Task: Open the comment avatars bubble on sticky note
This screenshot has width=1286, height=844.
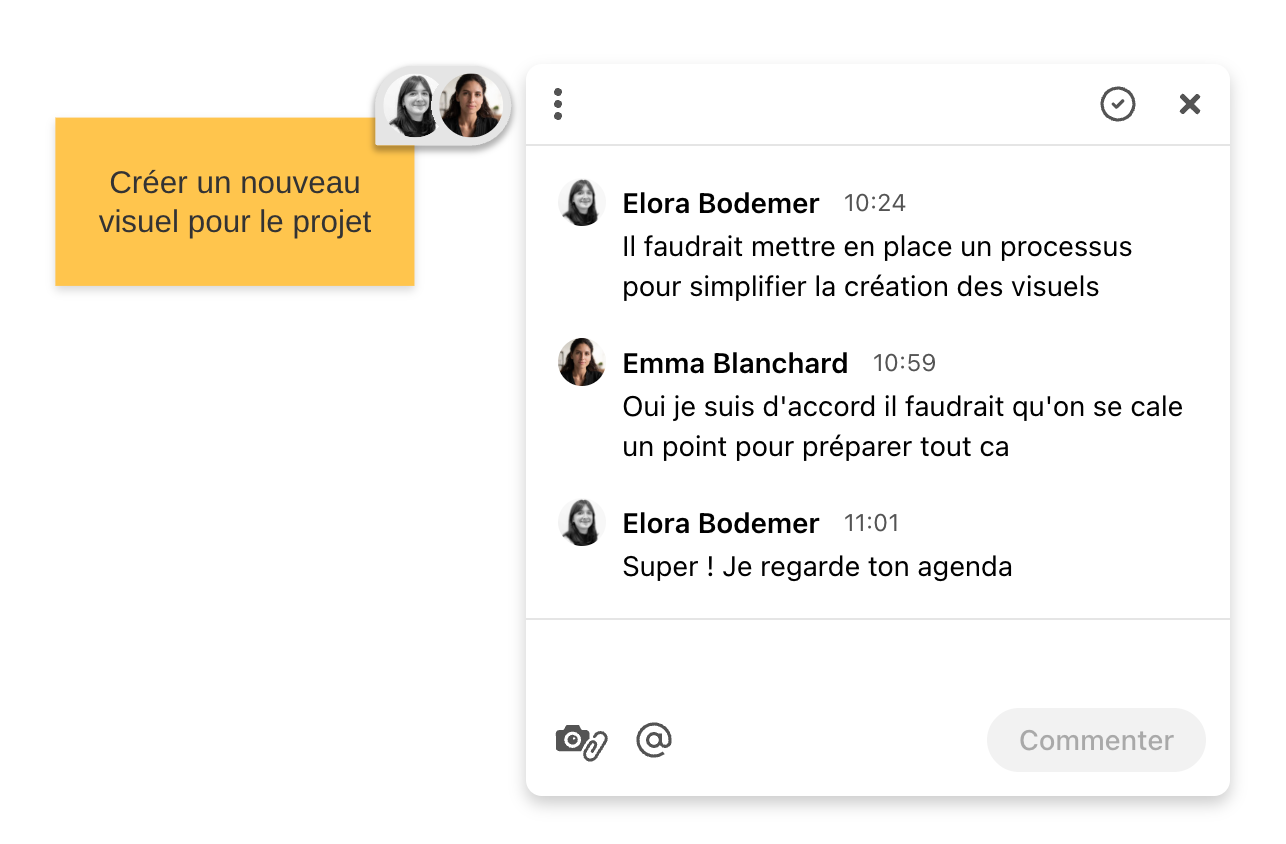Action: 442,105
